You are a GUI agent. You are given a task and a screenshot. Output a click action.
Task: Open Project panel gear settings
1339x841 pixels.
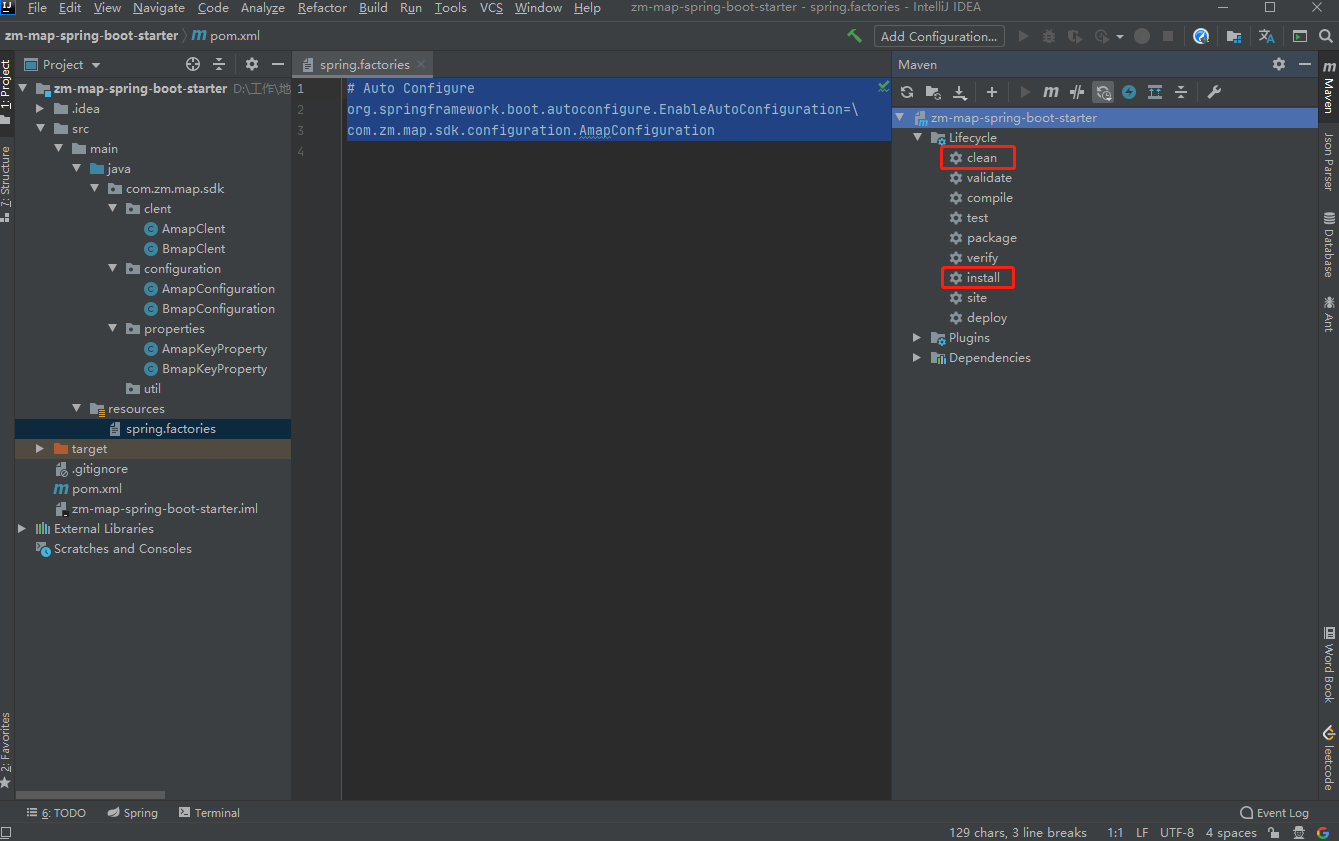click(x=252, y=64)
